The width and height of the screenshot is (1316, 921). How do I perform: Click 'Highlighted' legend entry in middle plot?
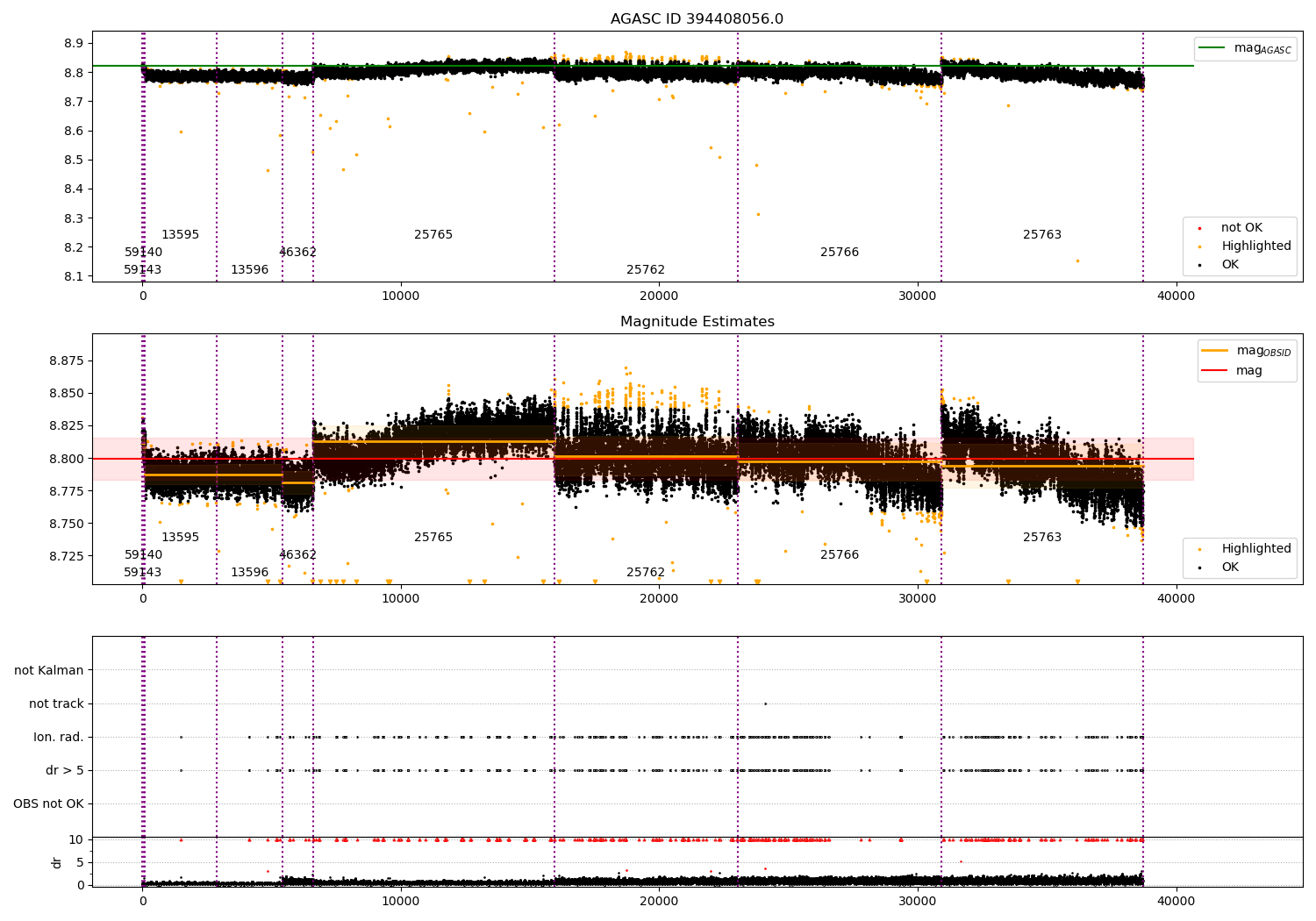(1247, 549)
